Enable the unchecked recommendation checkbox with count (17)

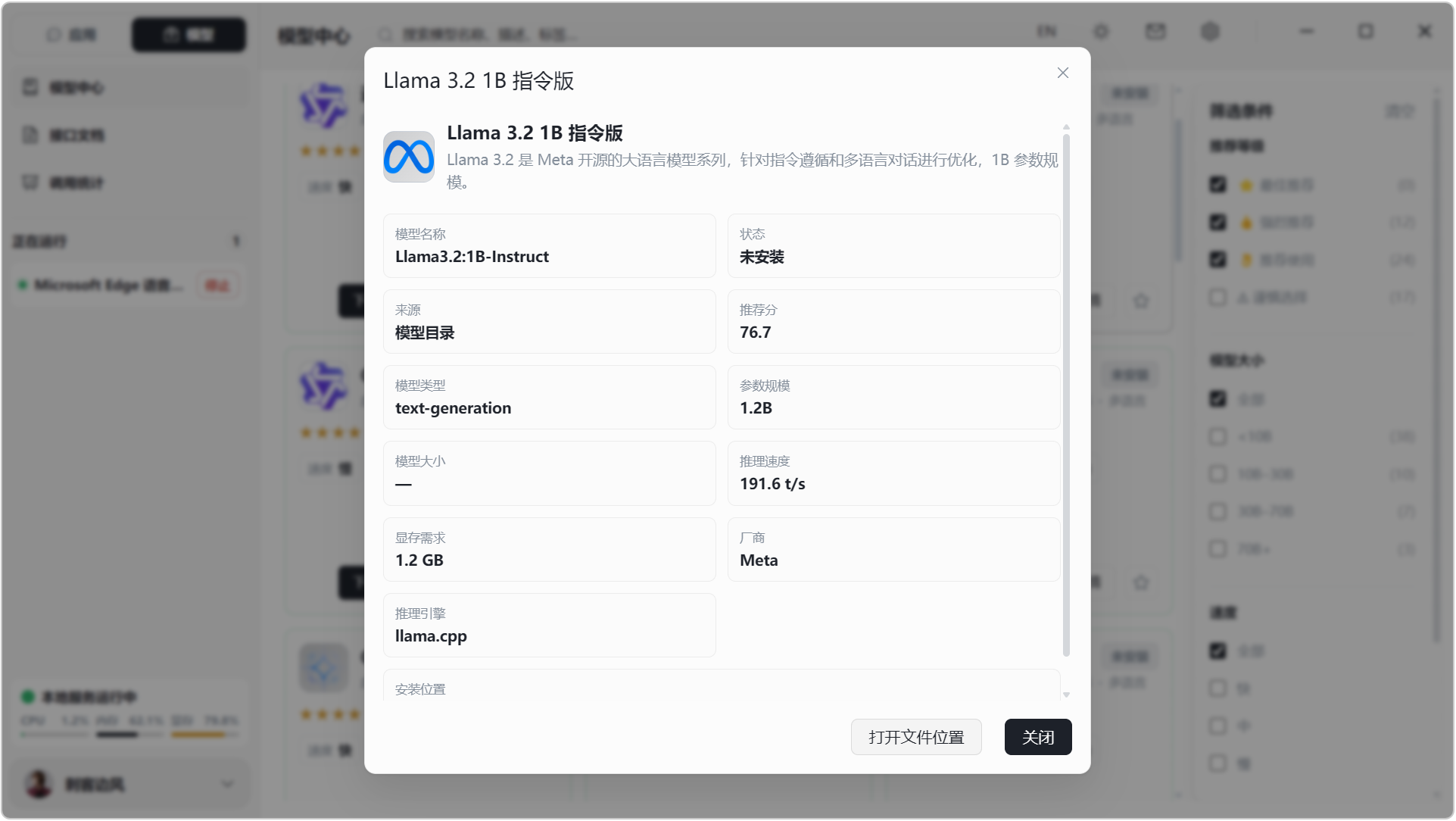pyautogui.click(x=1218, y=297)
